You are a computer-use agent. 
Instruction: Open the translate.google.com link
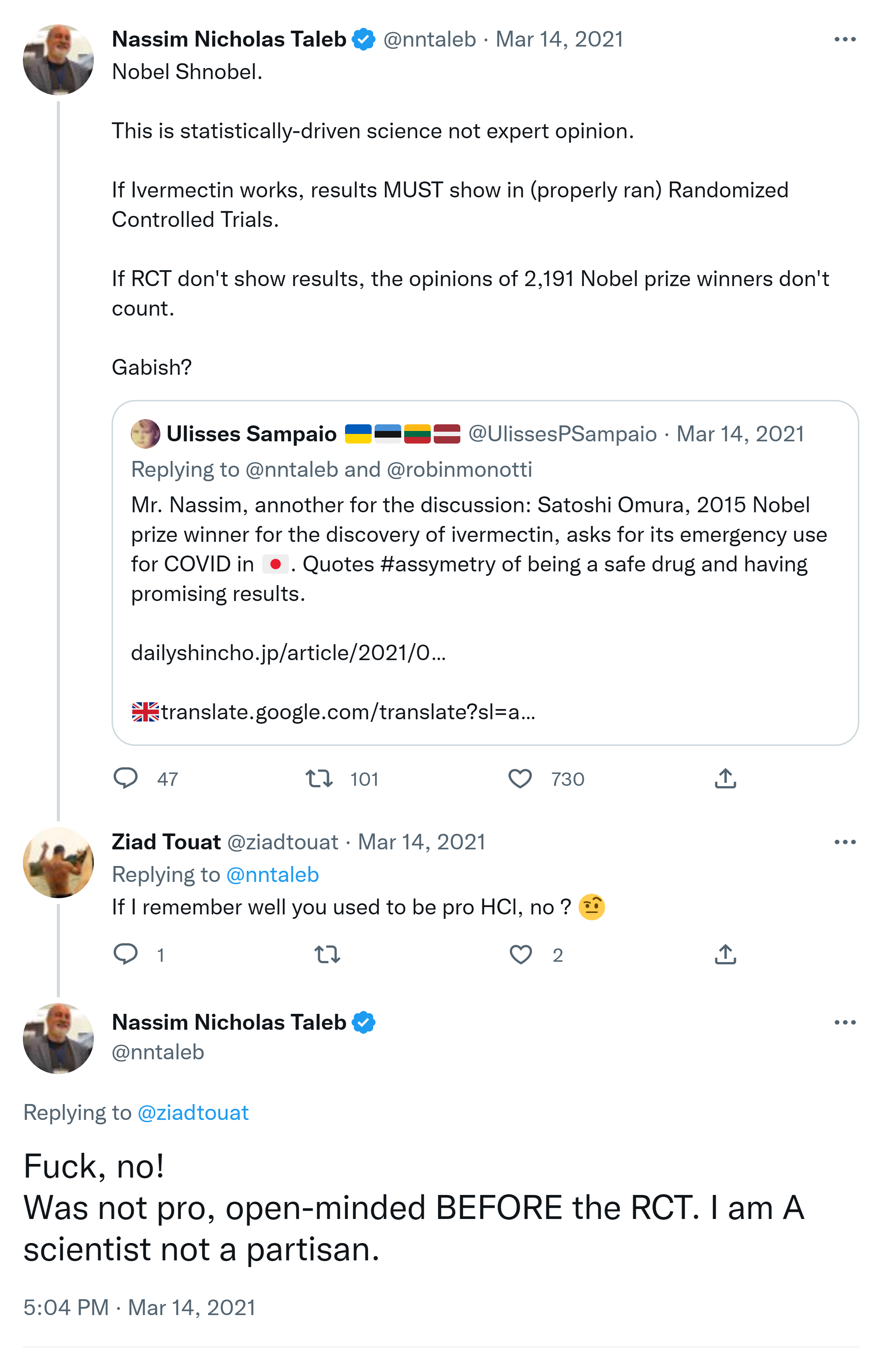pos(347,712)
